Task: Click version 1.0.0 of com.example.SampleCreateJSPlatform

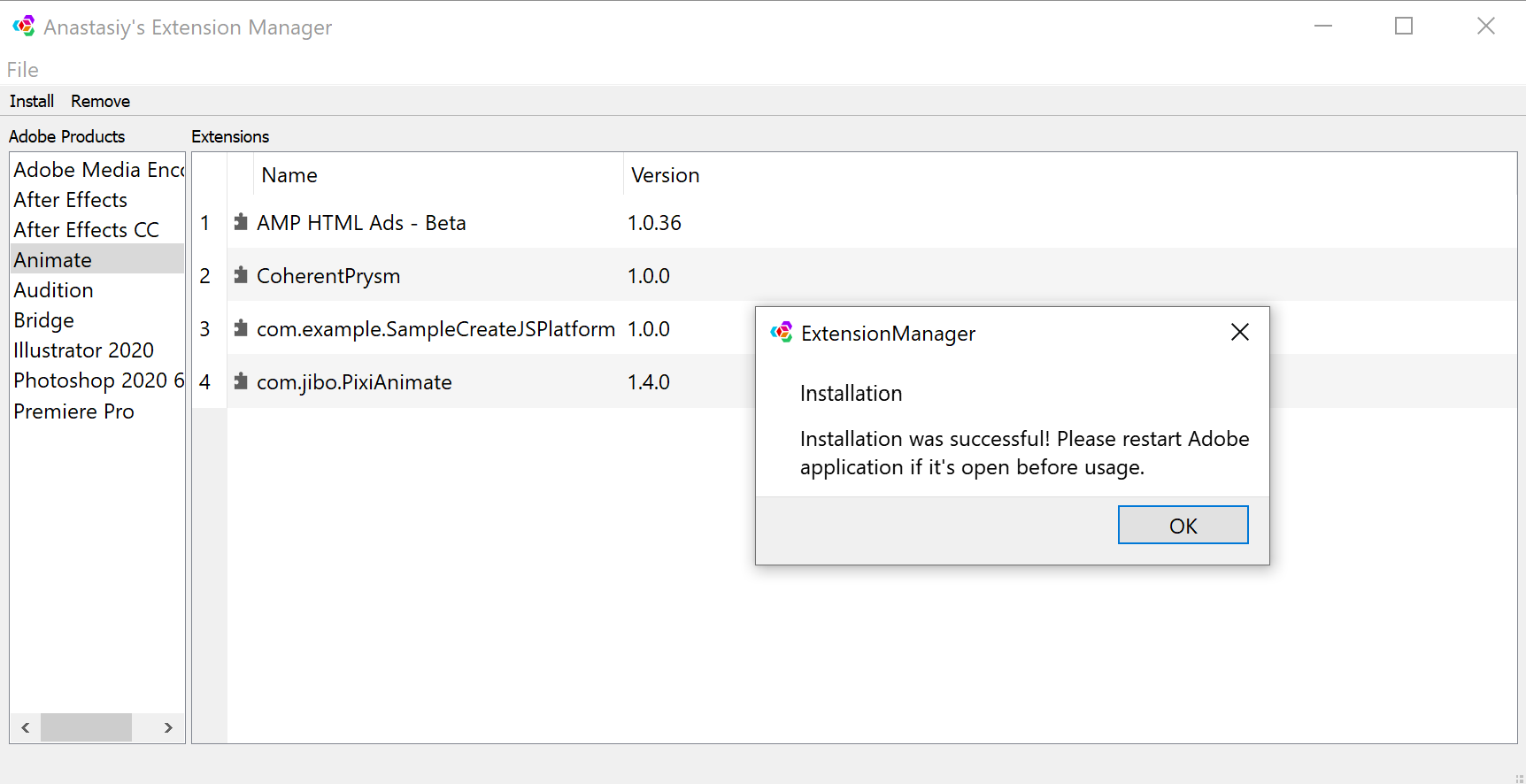Action: (649, 328)
